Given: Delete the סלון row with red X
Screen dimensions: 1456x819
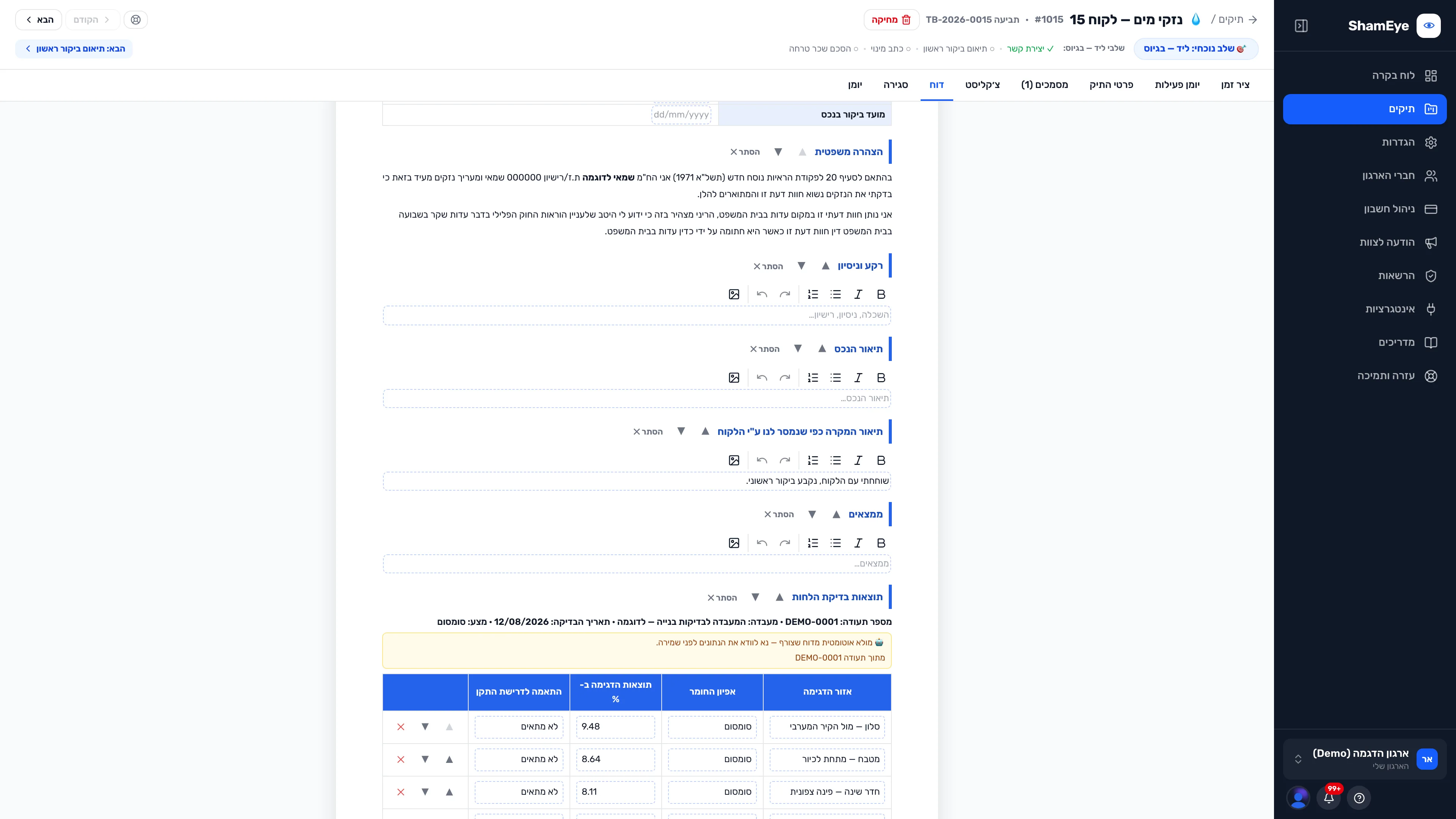Looking at the screenshot, I should pos(401,727).
